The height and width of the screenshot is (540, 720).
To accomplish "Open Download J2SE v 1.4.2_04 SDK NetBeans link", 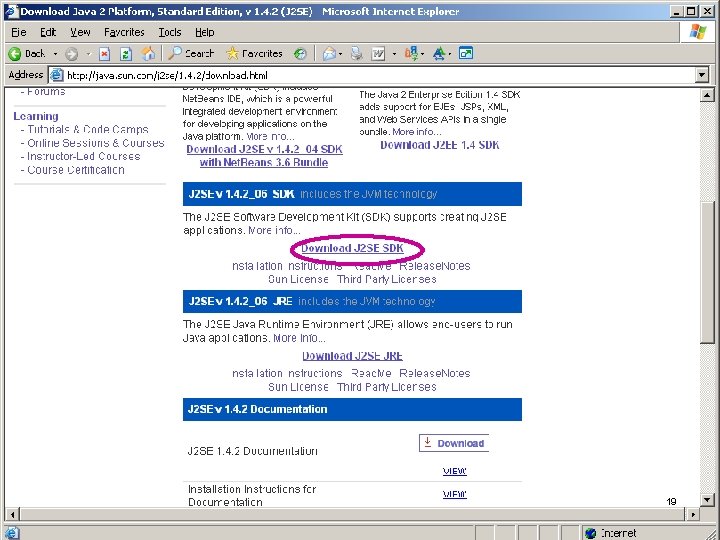I will (x=264, y=156).
